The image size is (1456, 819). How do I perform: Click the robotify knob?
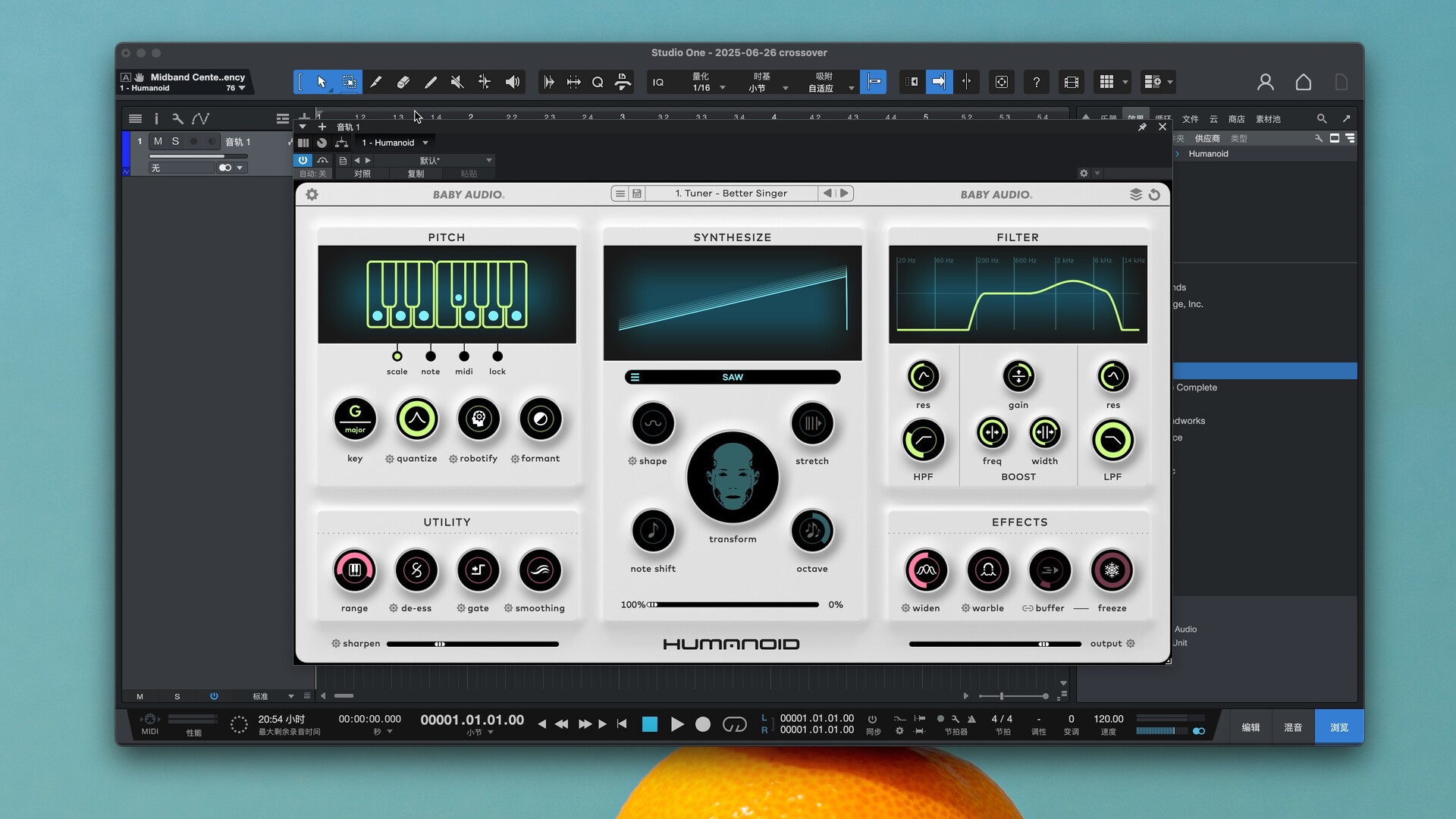(x=479, y=419)
